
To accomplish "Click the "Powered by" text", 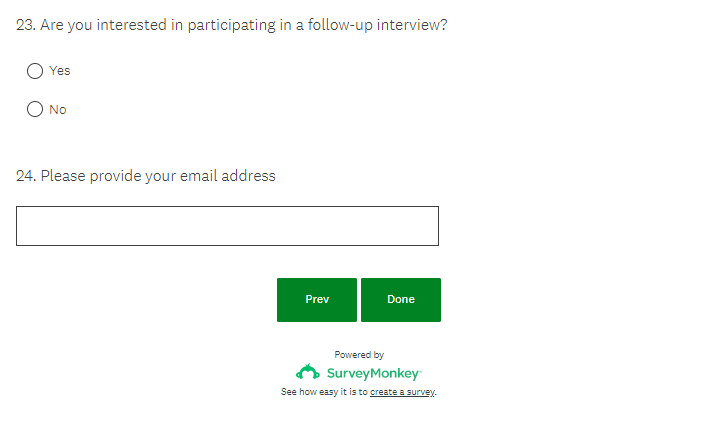I will point(359,355).
